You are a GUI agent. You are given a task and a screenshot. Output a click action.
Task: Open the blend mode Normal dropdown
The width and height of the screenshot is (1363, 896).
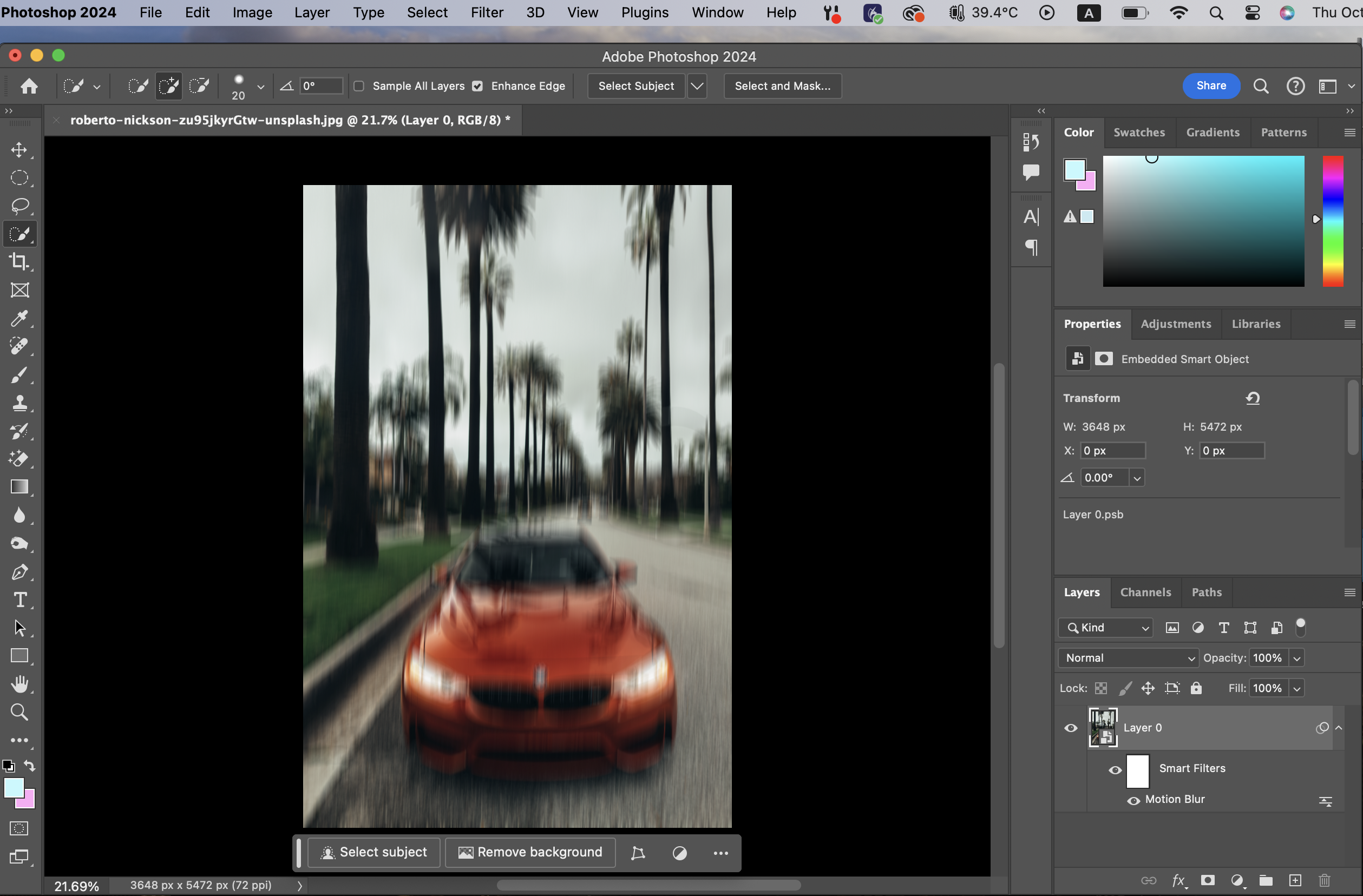click(x=1128, y=658)
